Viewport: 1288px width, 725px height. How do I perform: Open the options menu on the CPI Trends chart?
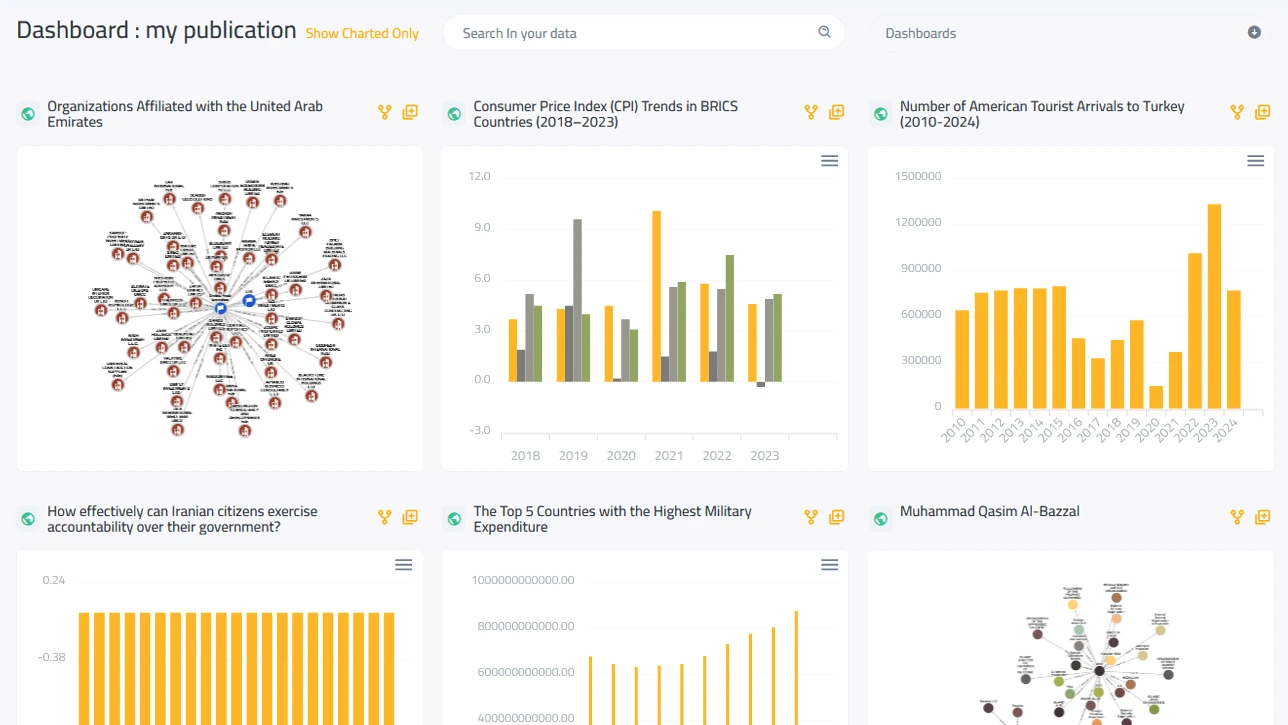(829, 160)
